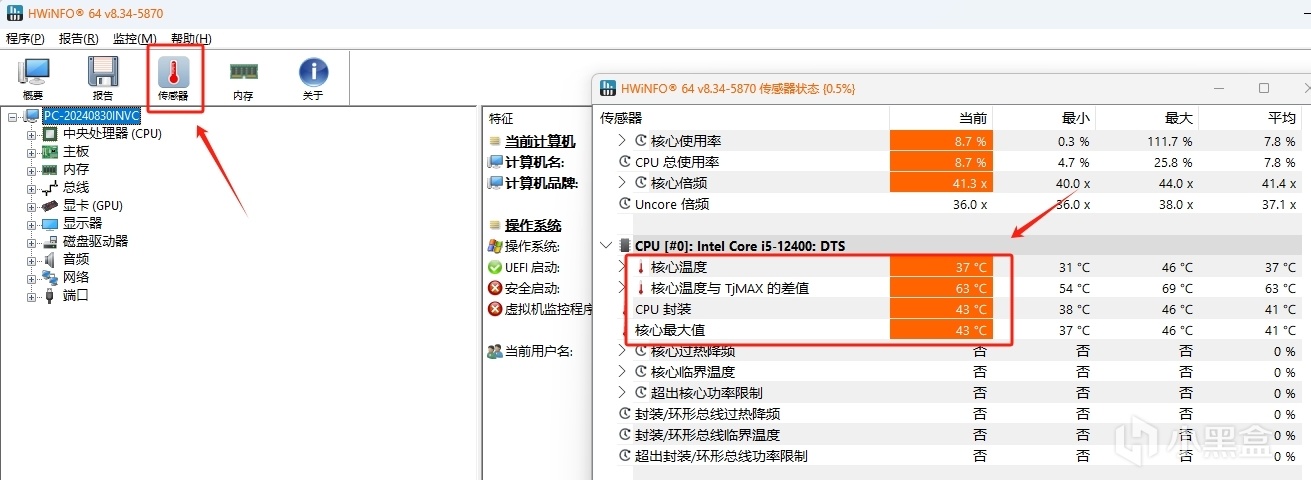Expand the 内存 tree node

tap(31, 169)
